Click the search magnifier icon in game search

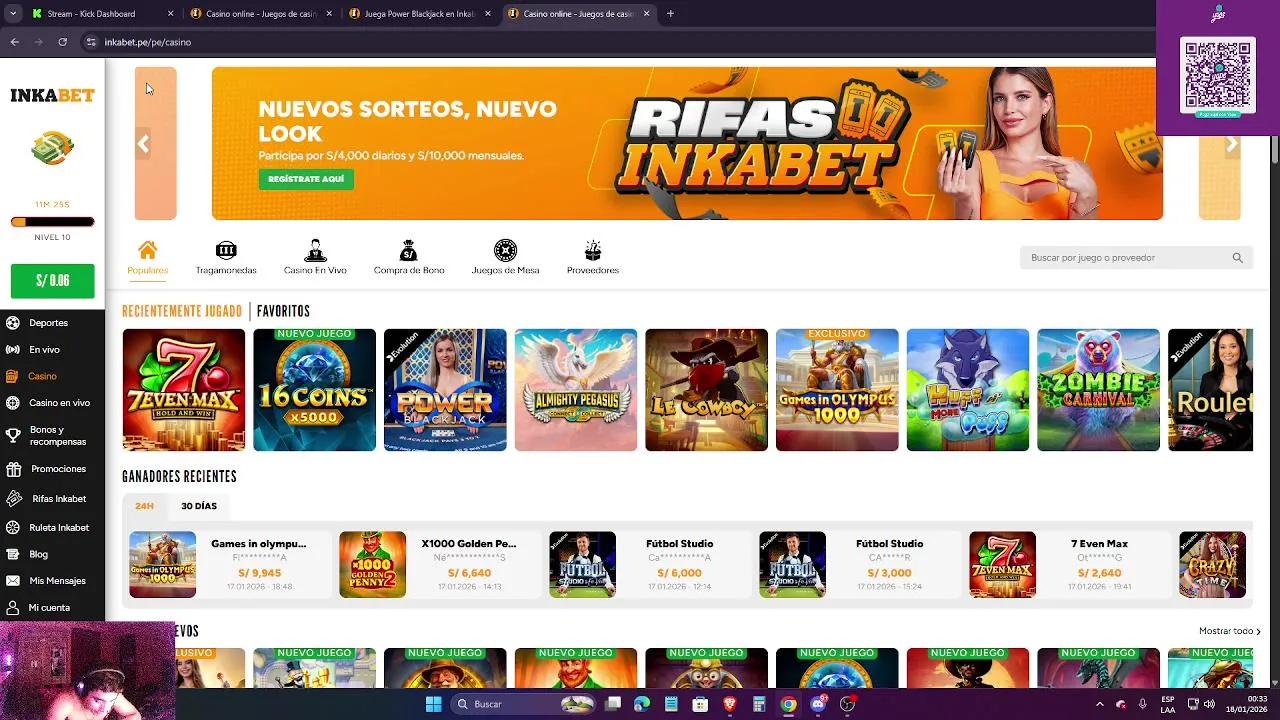[1237, 258]
